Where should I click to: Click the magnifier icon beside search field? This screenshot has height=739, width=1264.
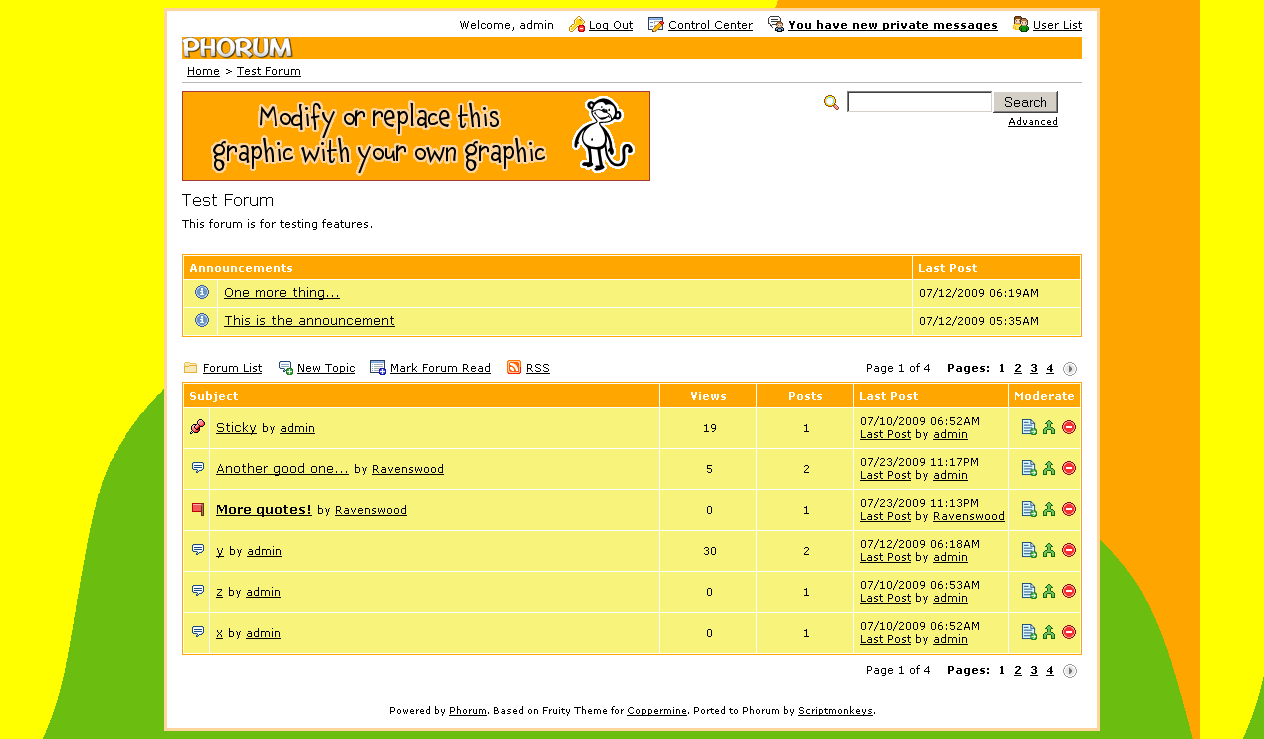(831, 102)
